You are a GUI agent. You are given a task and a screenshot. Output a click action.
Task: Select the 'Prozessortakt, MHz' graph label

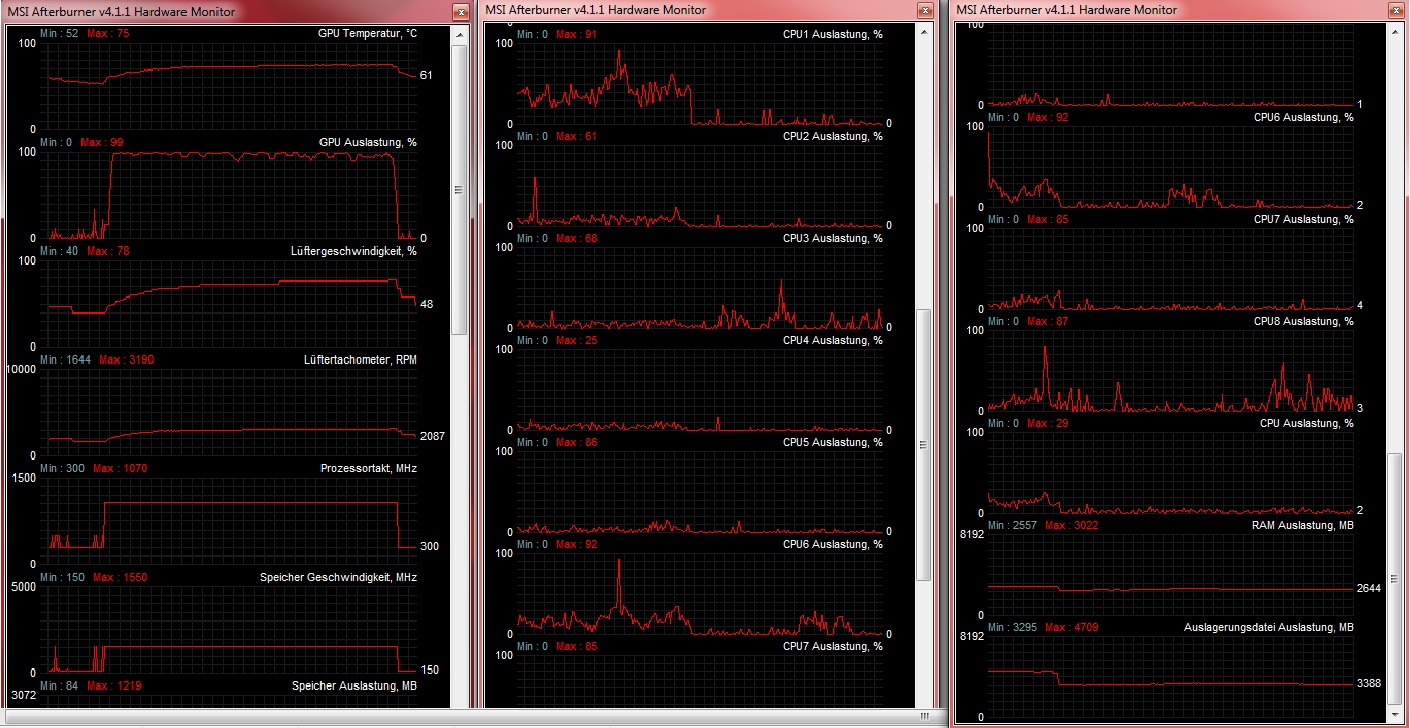(x=369, y=469)
